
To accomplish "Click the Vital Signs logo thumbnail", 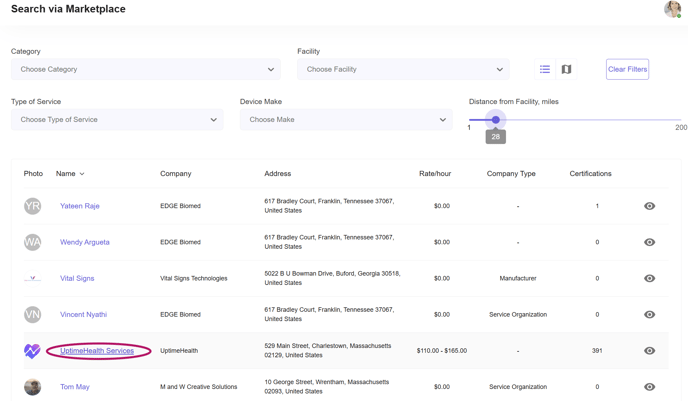I will [33, 279].
